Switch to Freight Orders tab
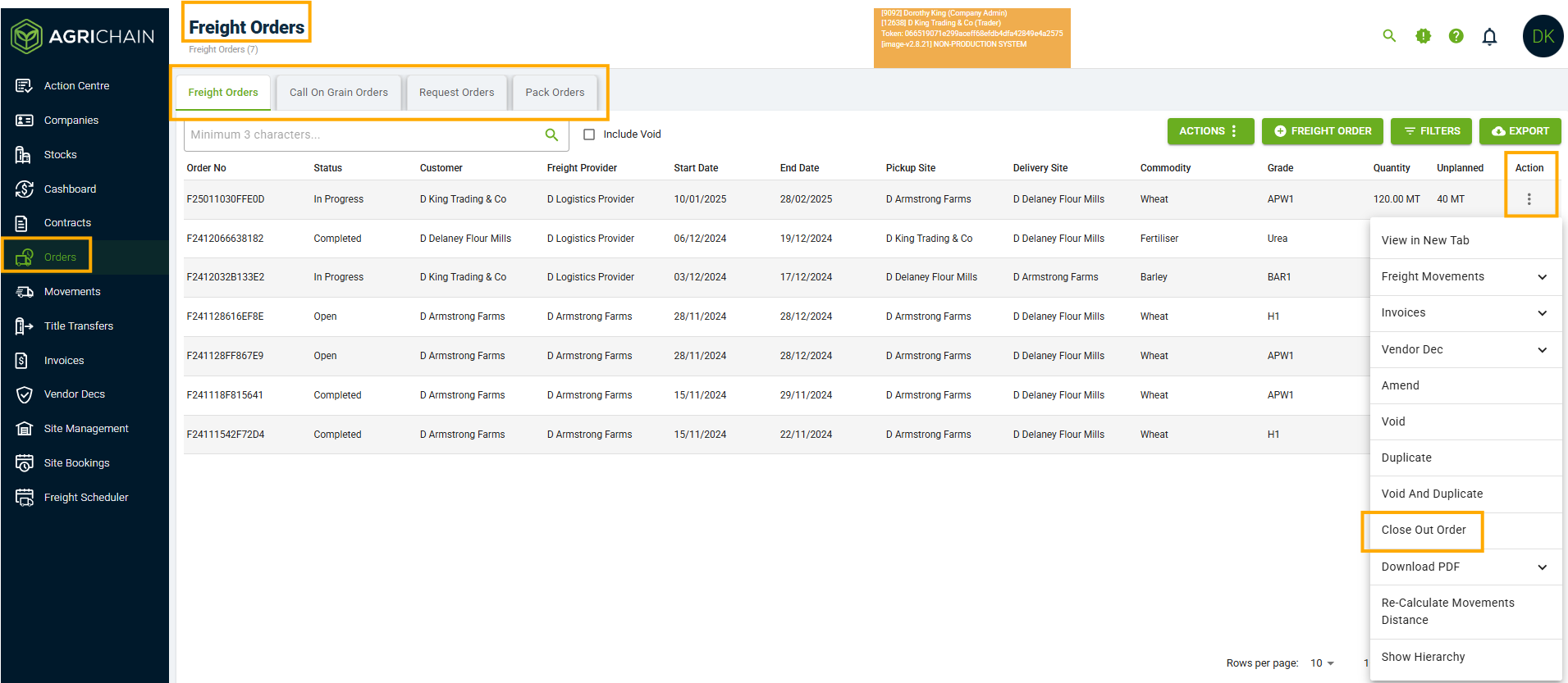Screen dimensions: 1568x683 pos(223,93)
